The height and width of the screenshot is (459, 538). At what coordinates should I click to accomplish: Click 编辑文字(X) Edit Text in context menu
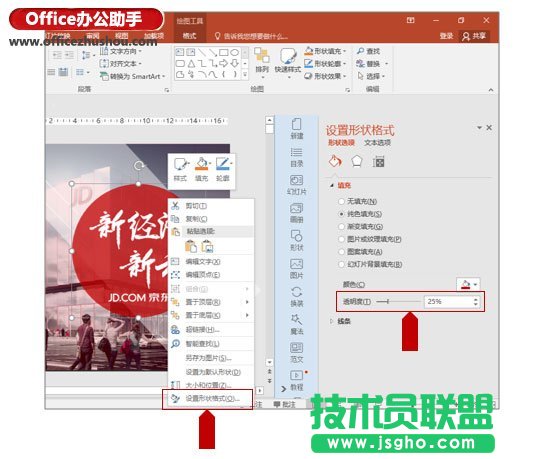[211, 262]
